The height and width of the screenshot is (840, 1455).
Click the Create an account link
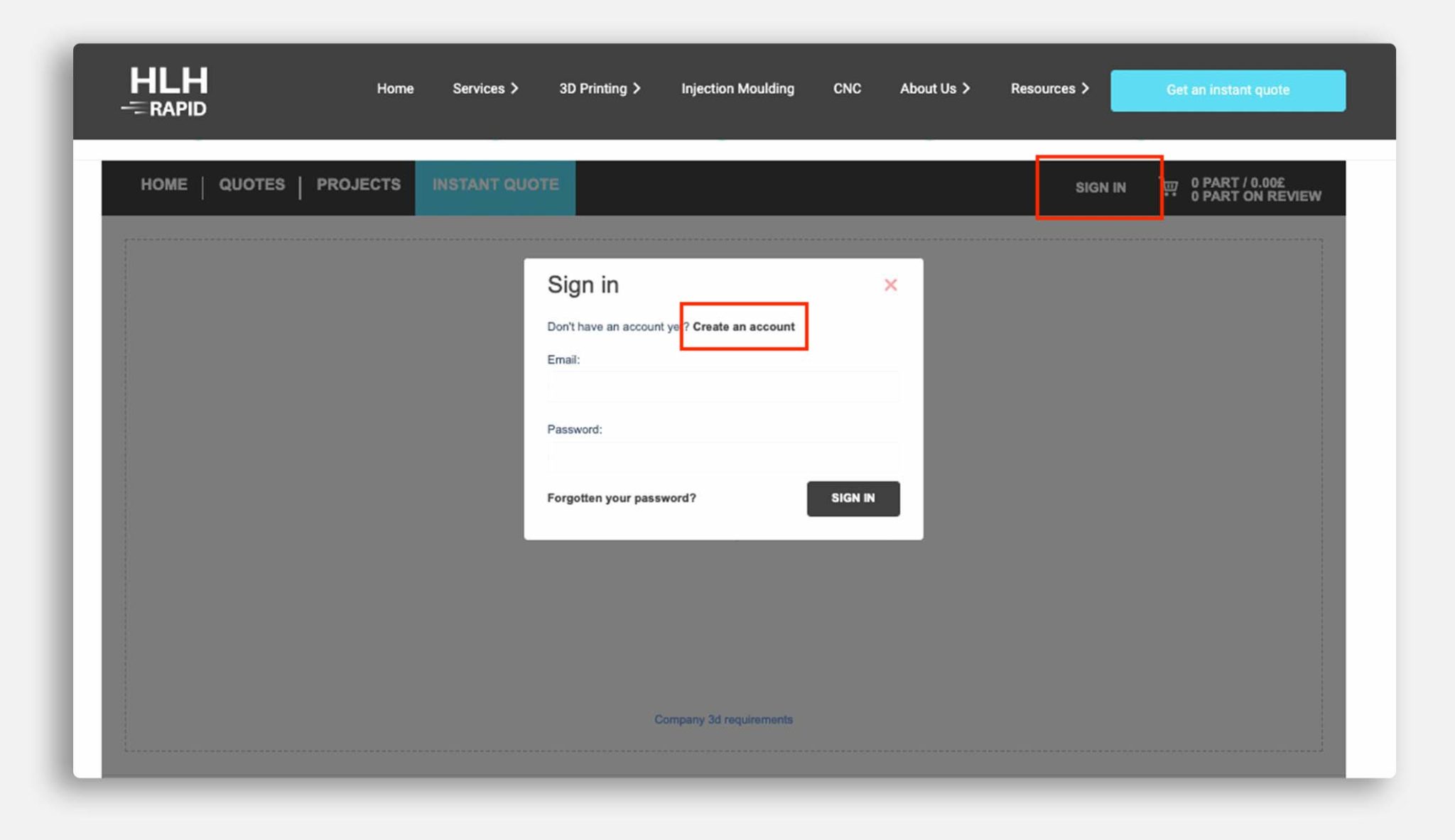[x=743, y=327]
